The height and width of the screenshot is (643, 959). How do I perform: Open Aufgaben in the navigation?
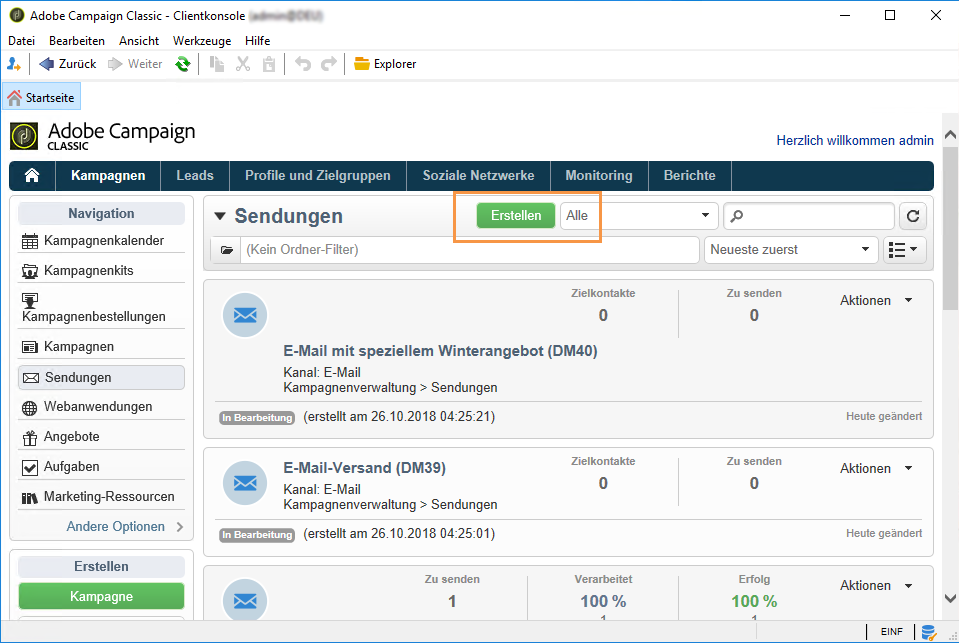102,467
